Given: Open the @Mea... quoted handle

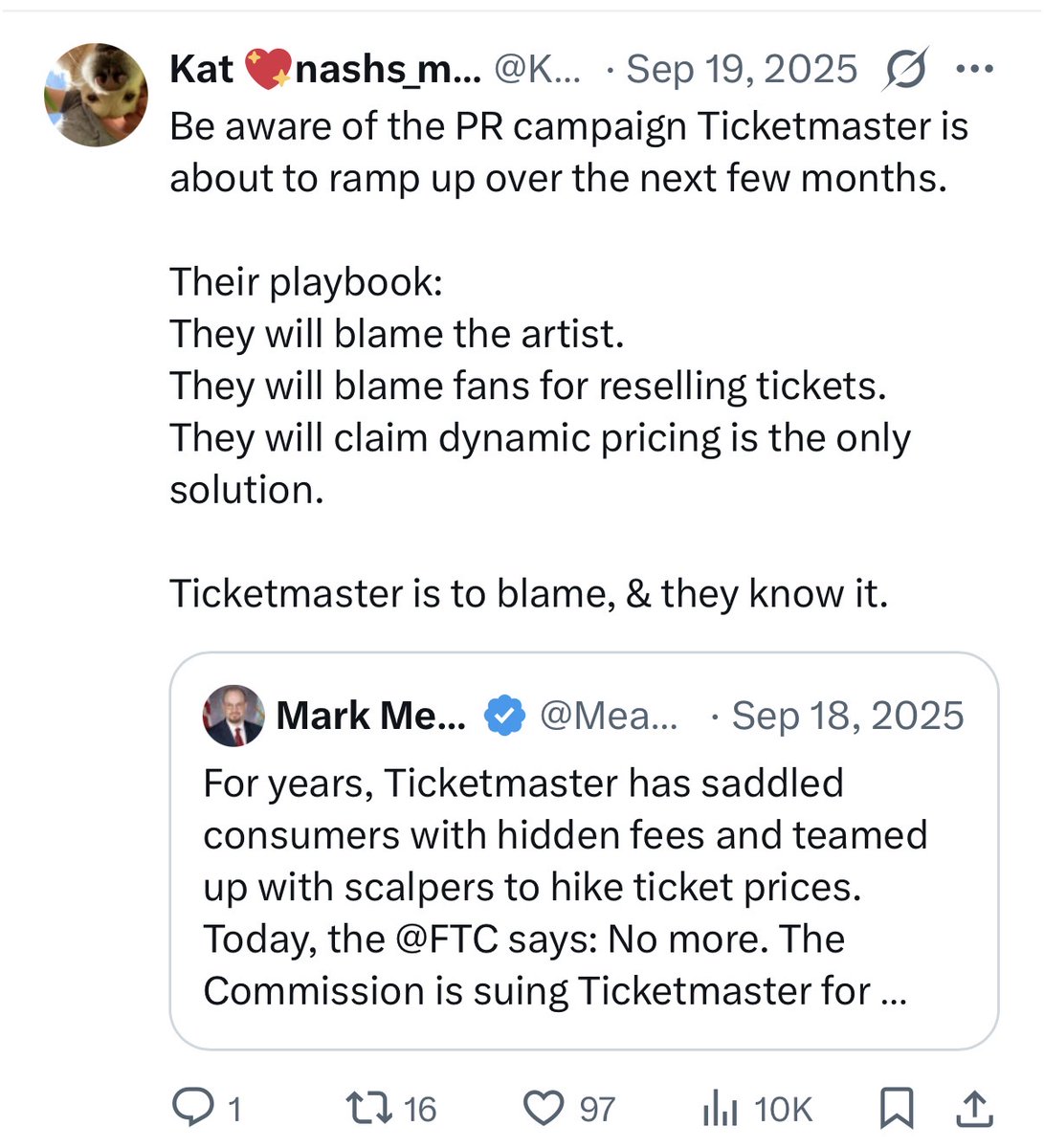Looking at the screenshot, I should pos(609,716).
